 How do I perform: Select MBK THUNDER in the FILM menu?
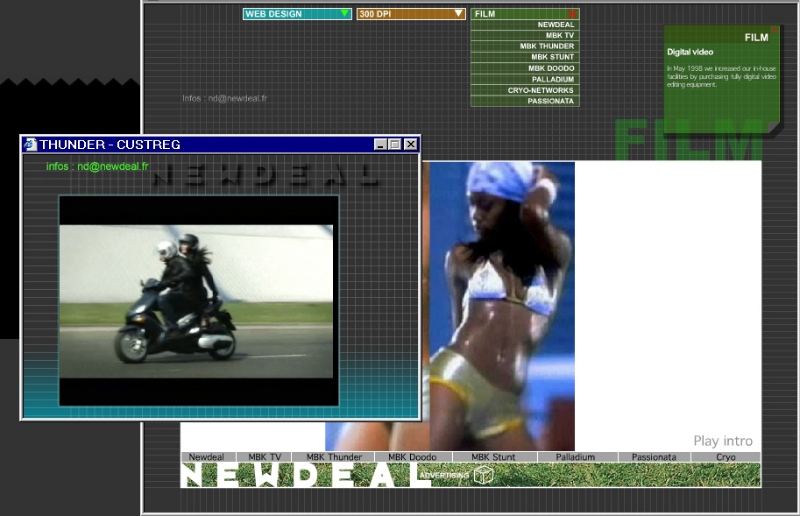pos(525,46)
